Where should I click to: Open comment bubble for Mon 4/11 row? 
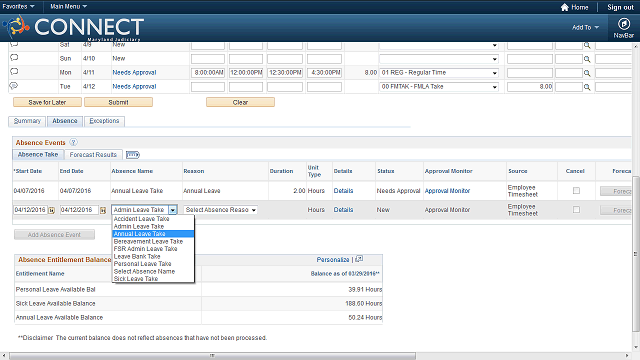[14, 71]
